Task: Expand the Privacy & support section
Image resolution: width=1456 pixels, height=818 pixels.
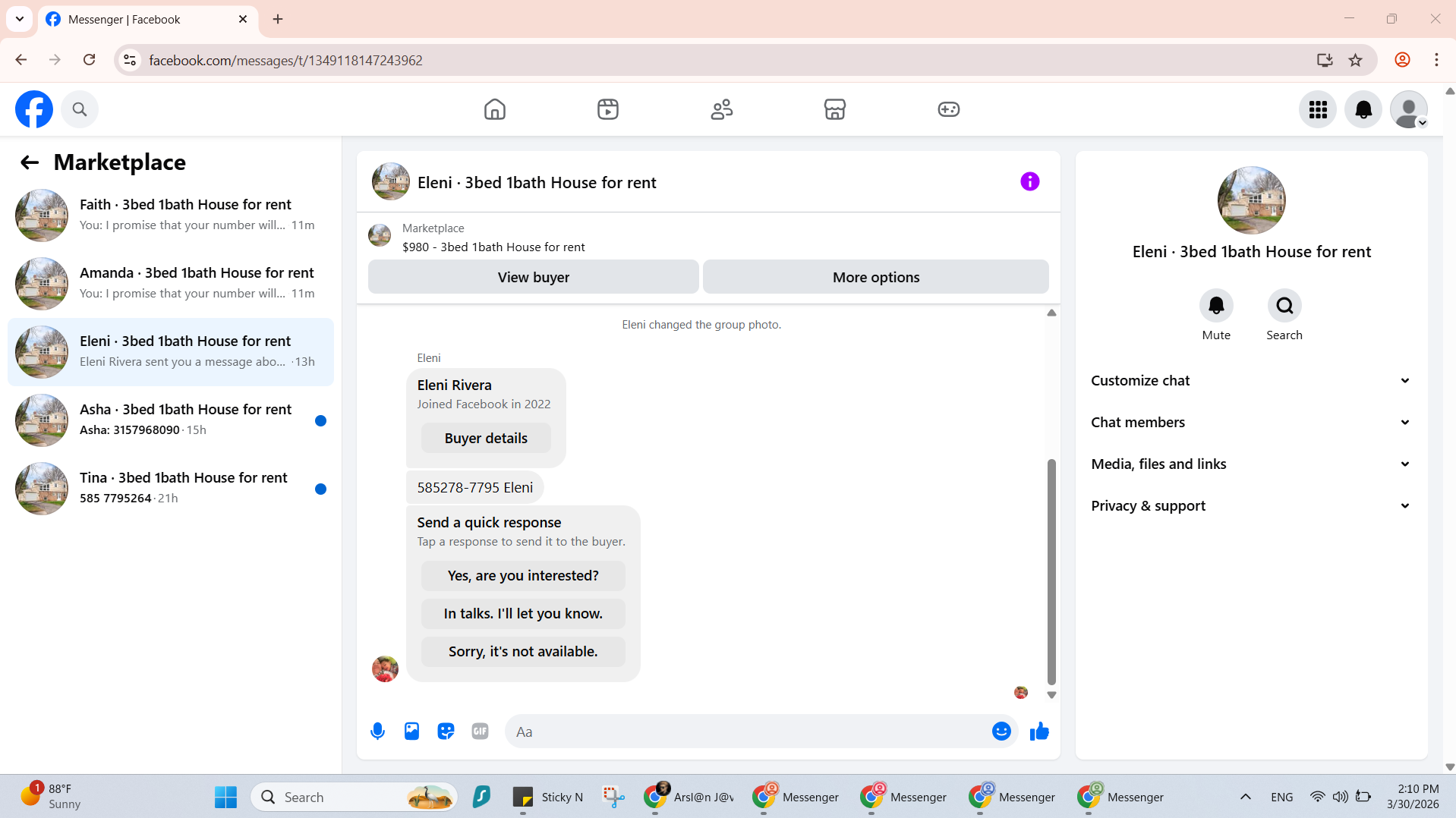Action: [x=1251, y=506]
